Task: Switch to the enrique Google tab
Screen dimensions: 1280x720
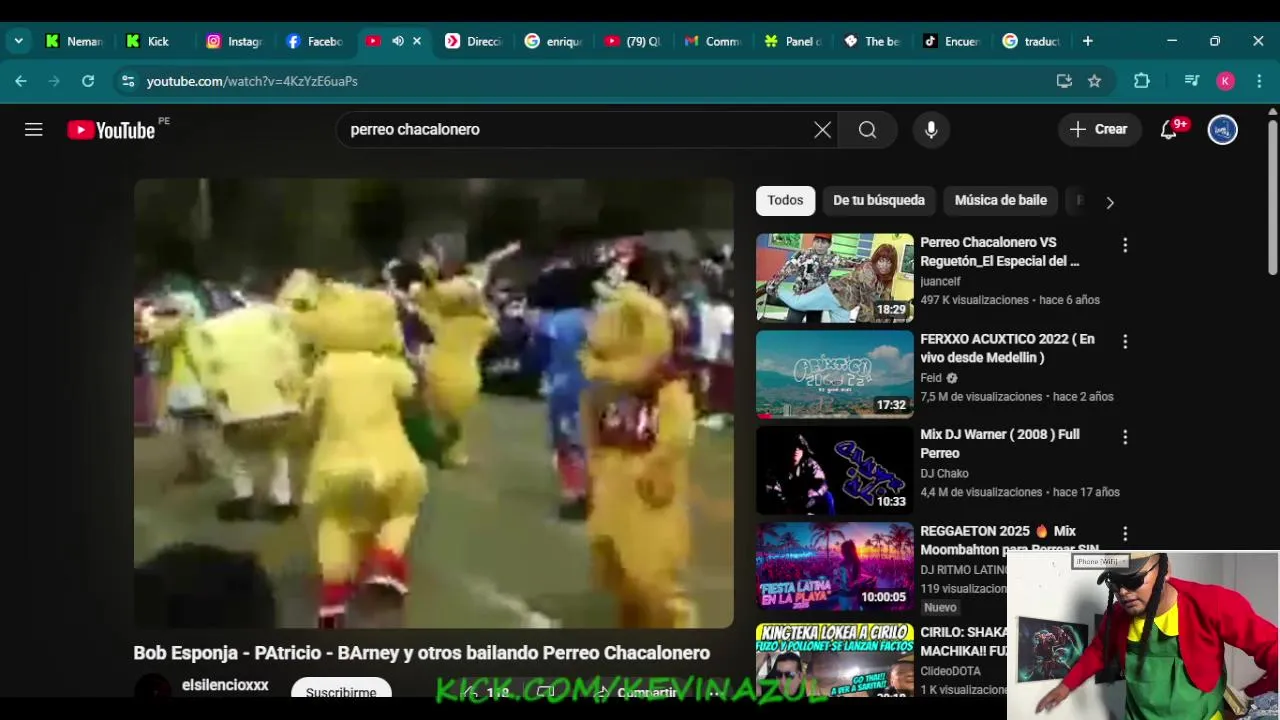Action: 554,41
